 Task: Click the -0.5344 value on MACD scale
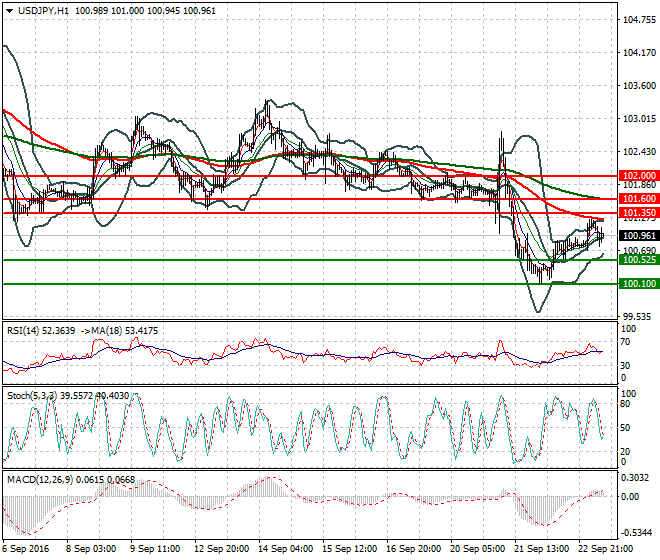click(635, 532)
